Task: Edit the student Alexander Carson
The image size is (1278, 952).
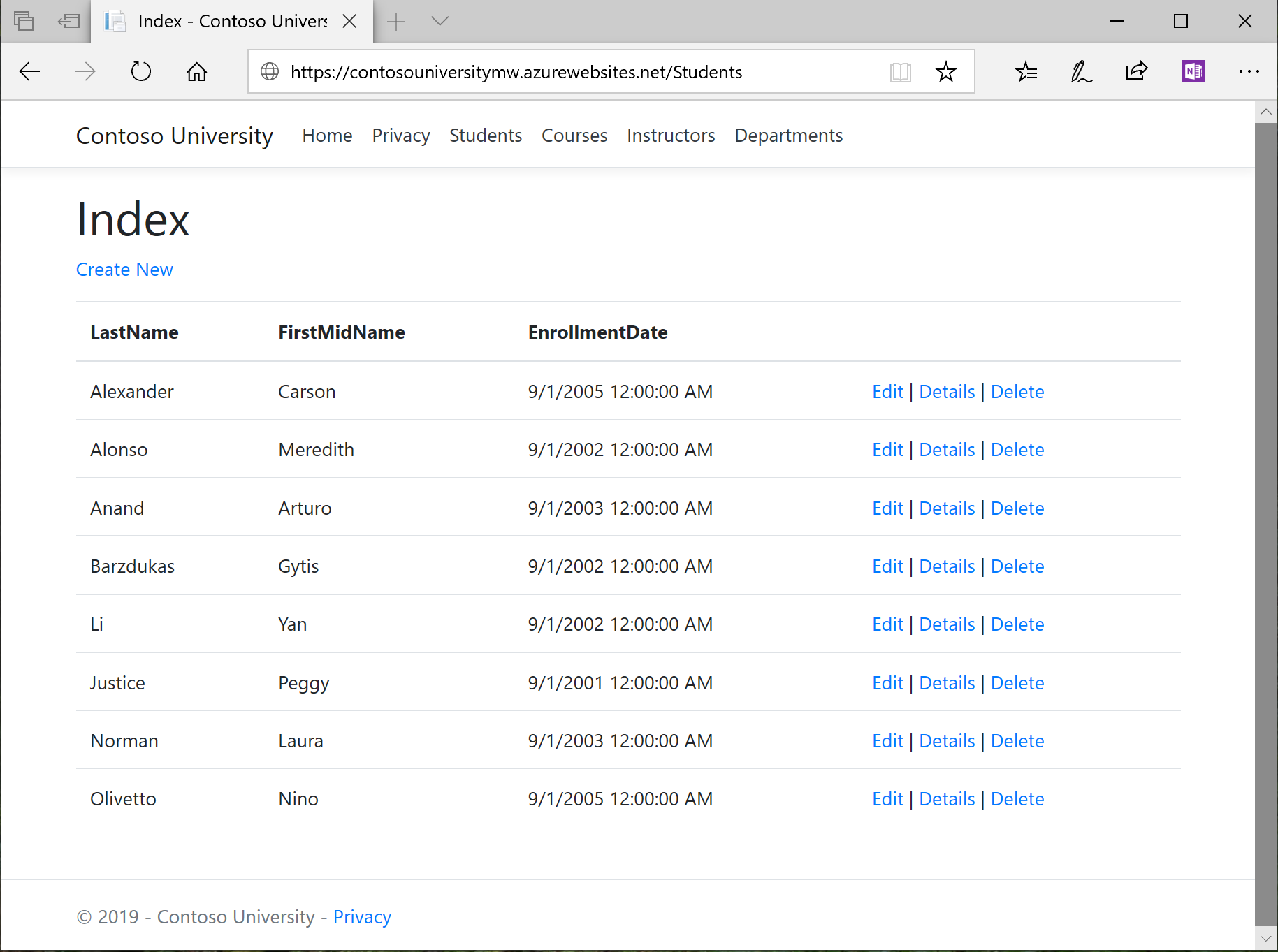Action: pos(887,392)
